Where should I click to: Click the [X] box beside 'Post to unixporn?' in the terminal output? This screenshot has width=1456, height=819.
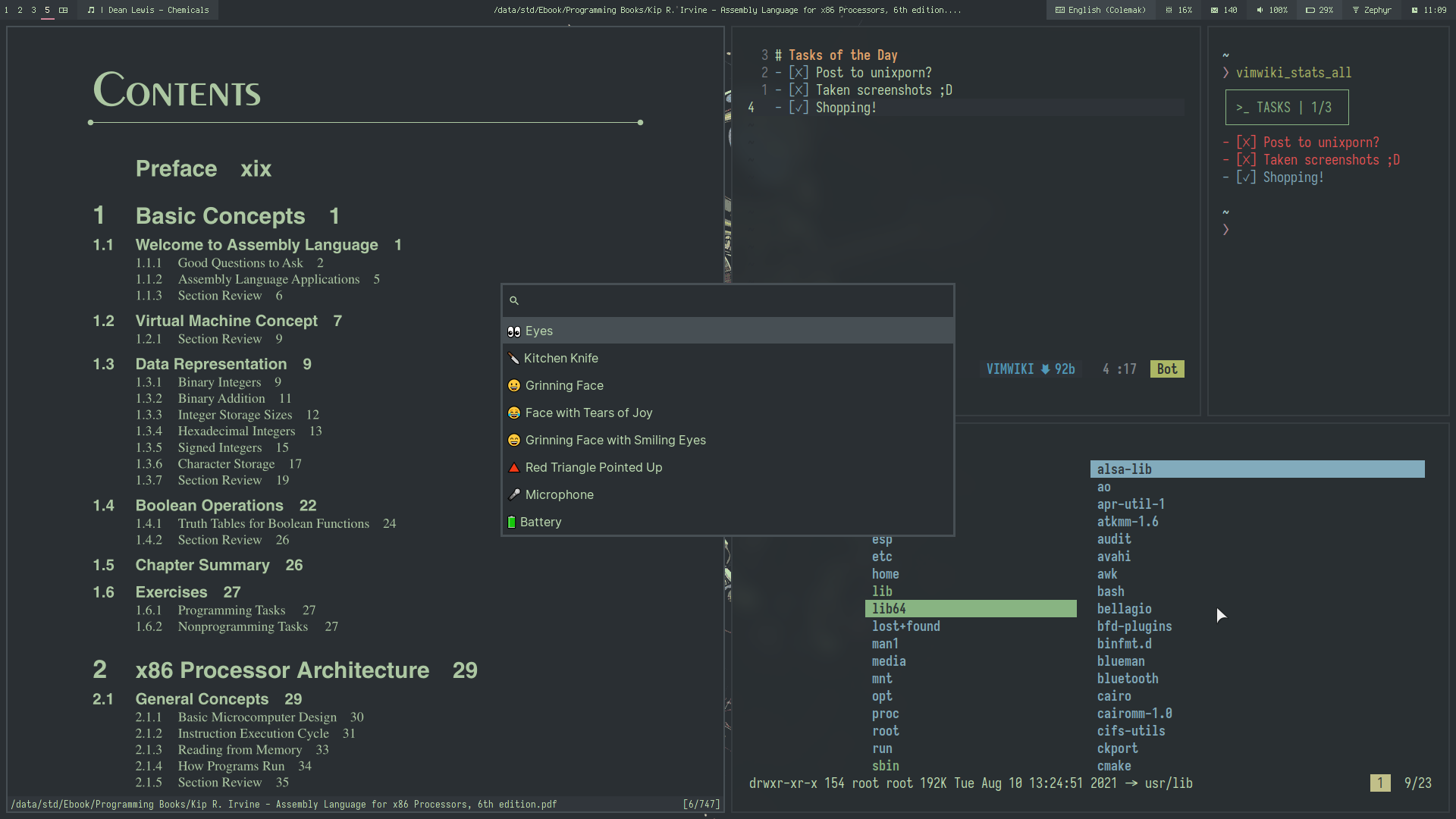pyautogui.click(x=1246, y=143)
